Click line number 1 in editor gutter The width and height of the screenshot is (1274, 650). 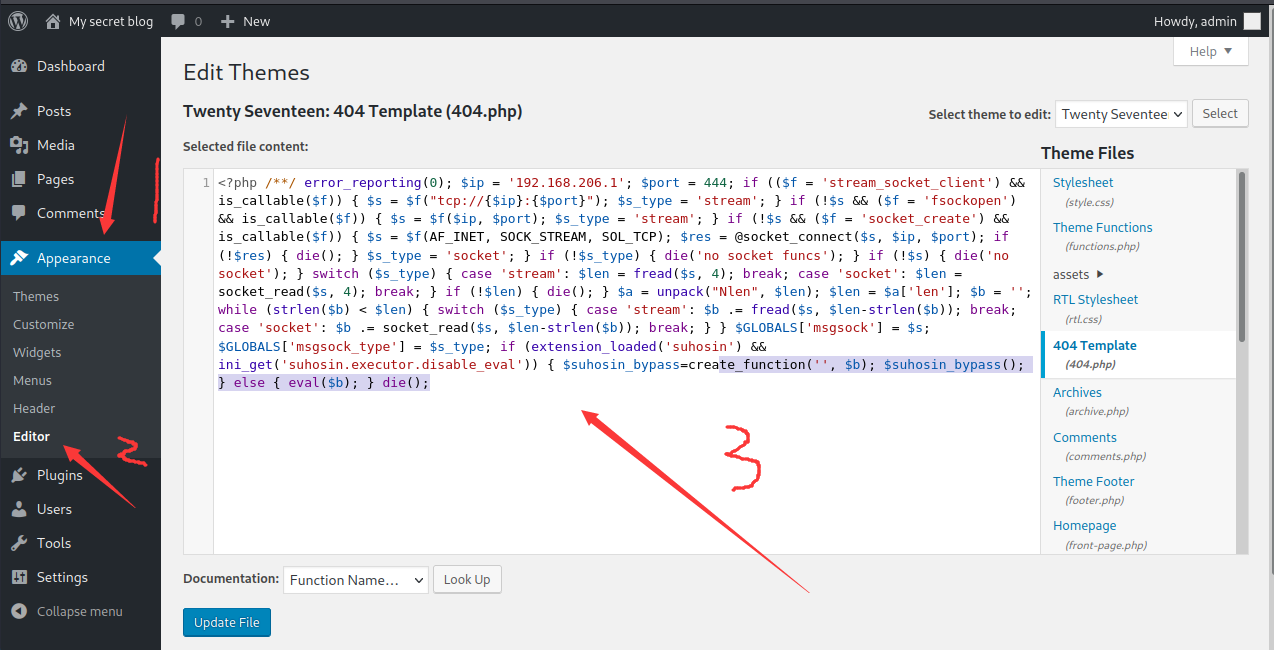pyautogui.click(x=206, y=183)
